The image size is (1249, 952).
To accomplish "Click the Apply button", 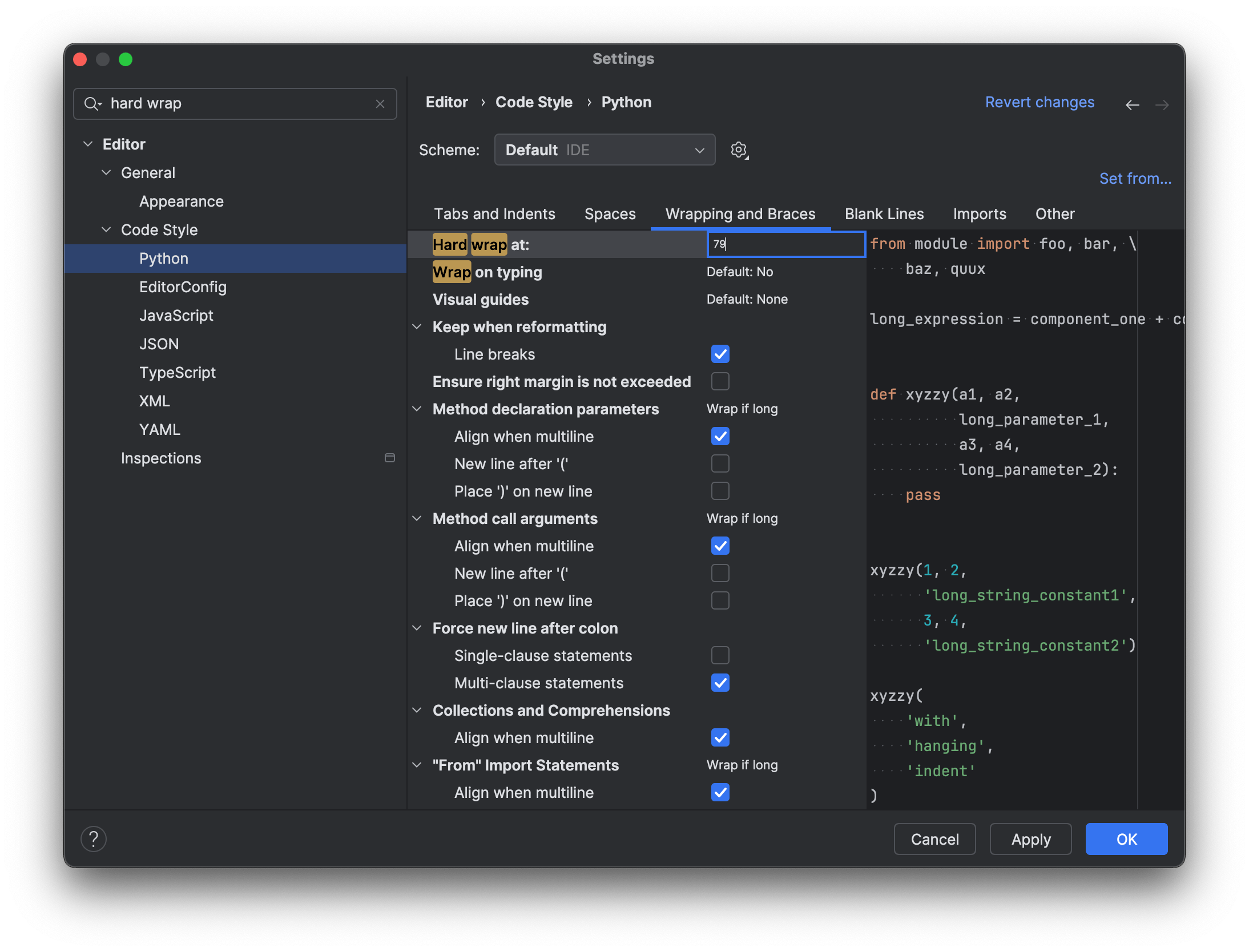I will [x=1030, y=839].
